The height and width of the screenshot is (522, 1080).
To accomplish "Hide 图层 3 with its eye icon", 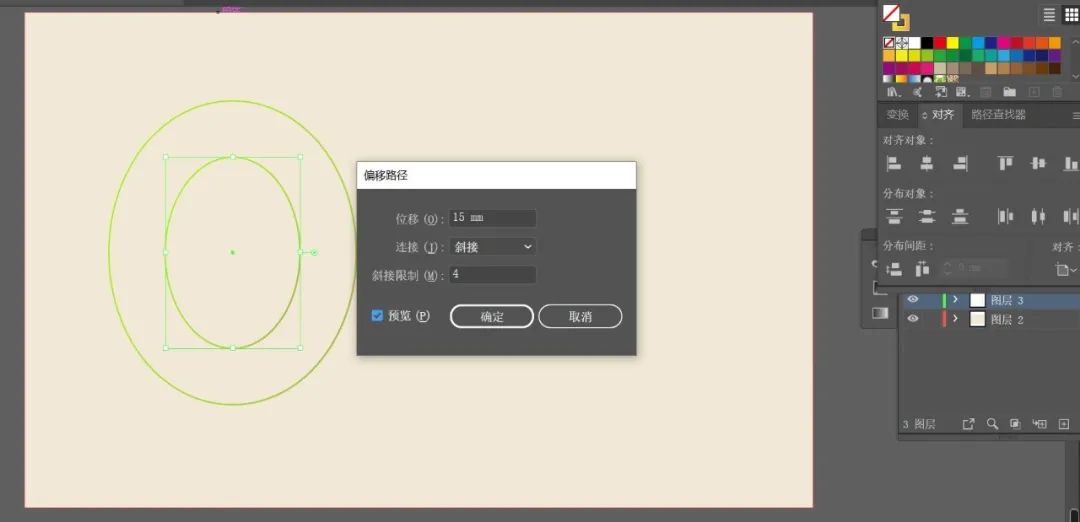I will click(x=912, y=300).
